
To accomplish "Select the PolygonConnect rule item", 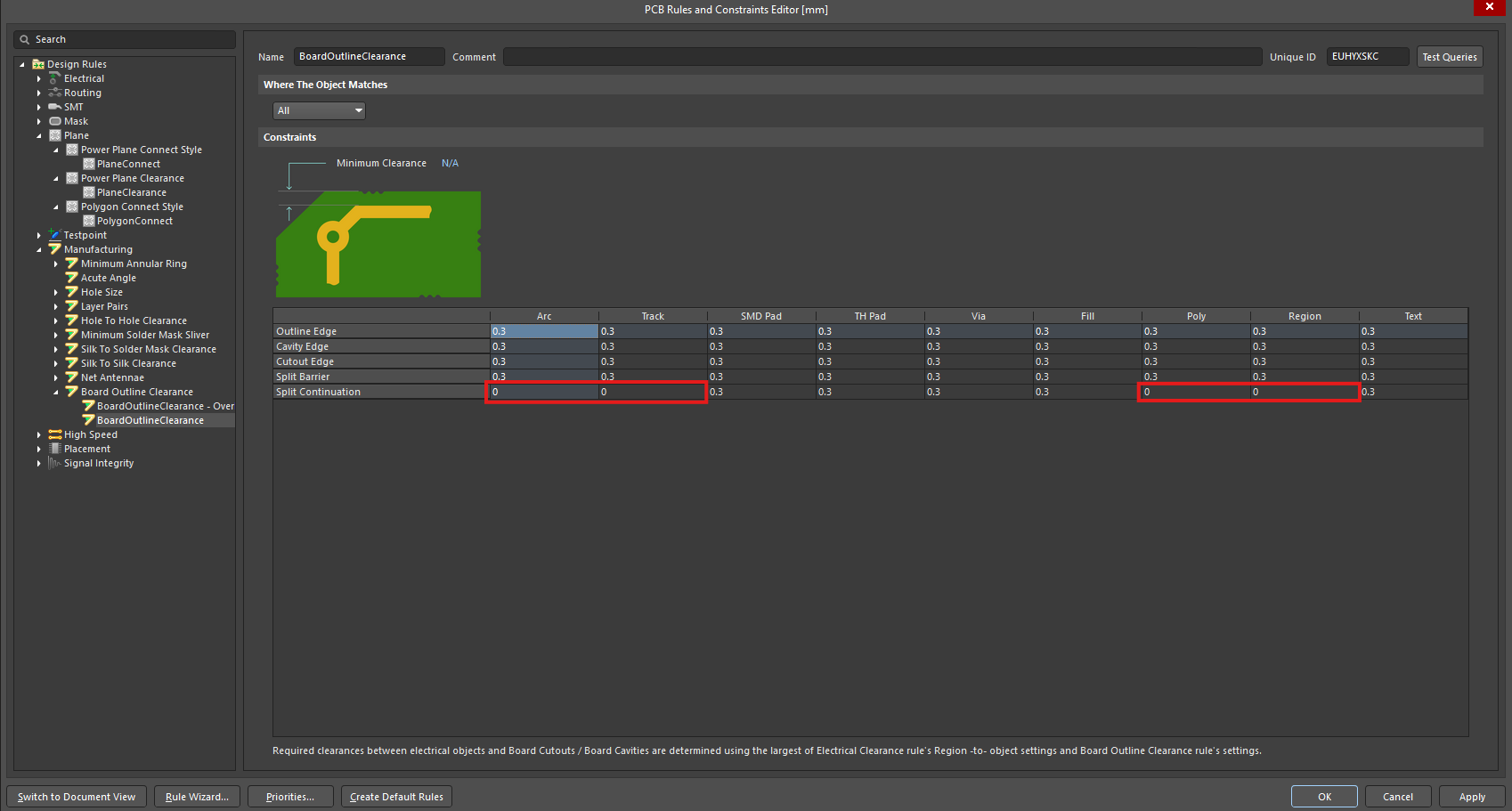I will [134, 221].
